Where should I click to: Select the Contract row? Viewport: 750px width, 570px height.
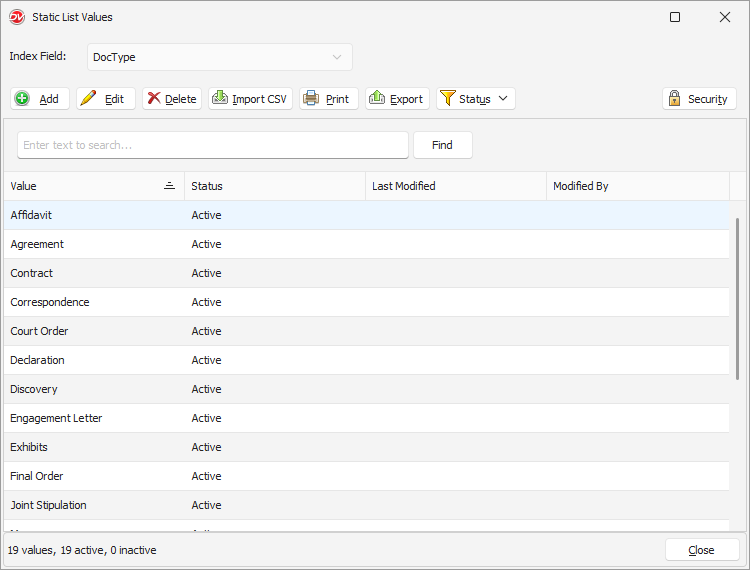(x=366, y=273)
